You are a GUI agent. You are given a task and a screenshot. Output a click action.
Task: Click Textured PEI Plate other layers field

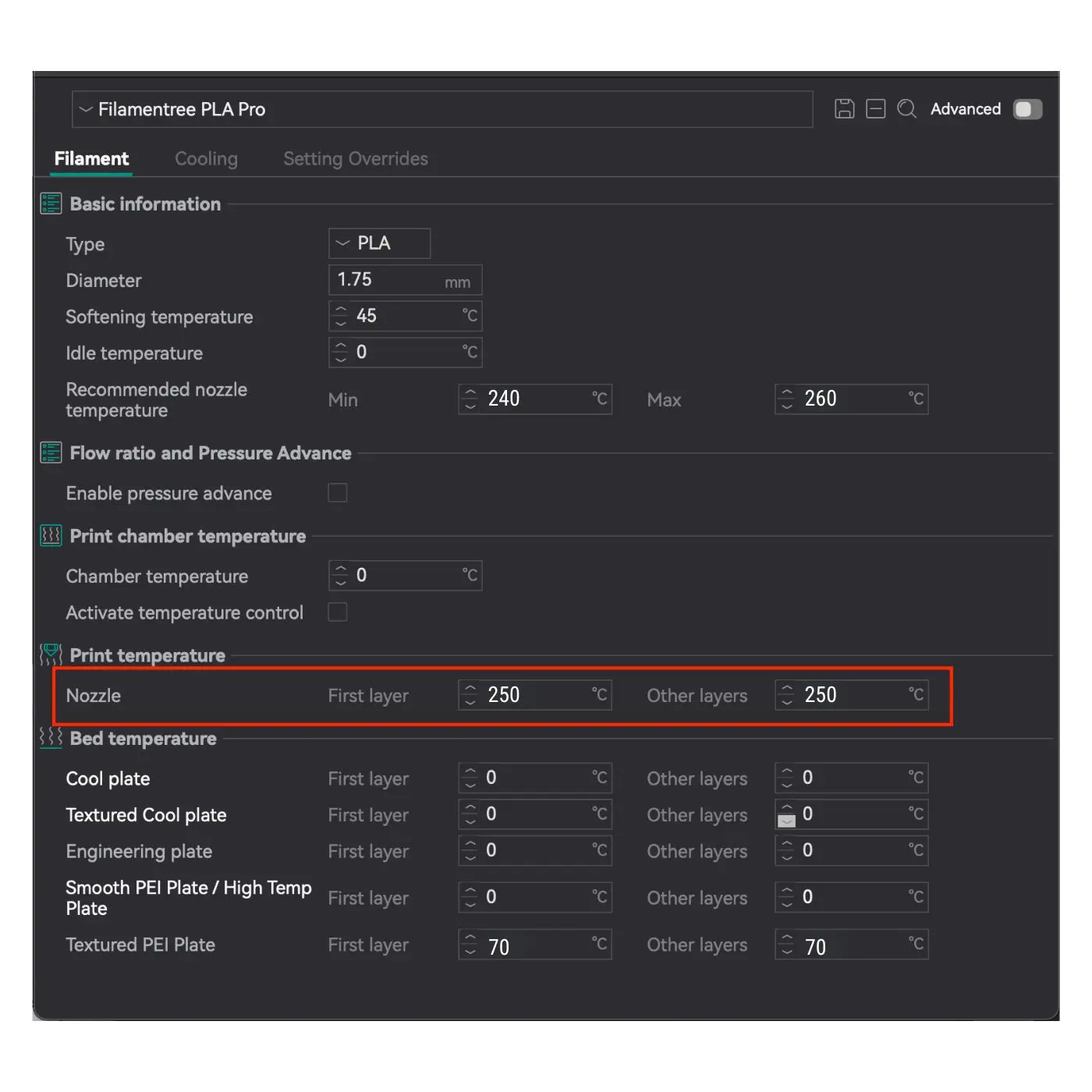point(853,946)
